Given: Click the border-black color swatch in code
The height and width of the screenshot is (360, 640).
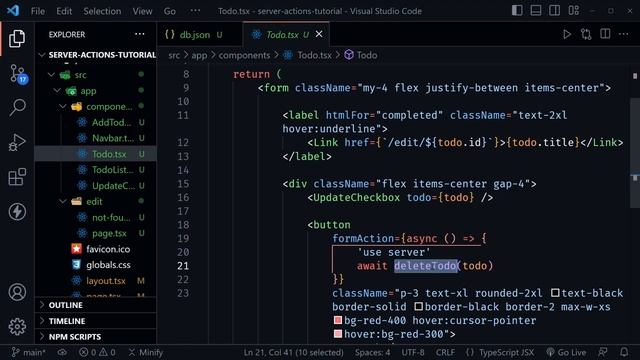Looking at the screenshot, I should [x=418, y=307].
